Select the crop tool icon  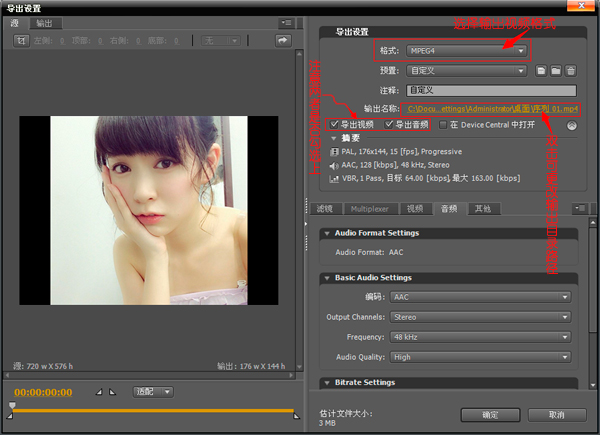(x=21, y=41)
